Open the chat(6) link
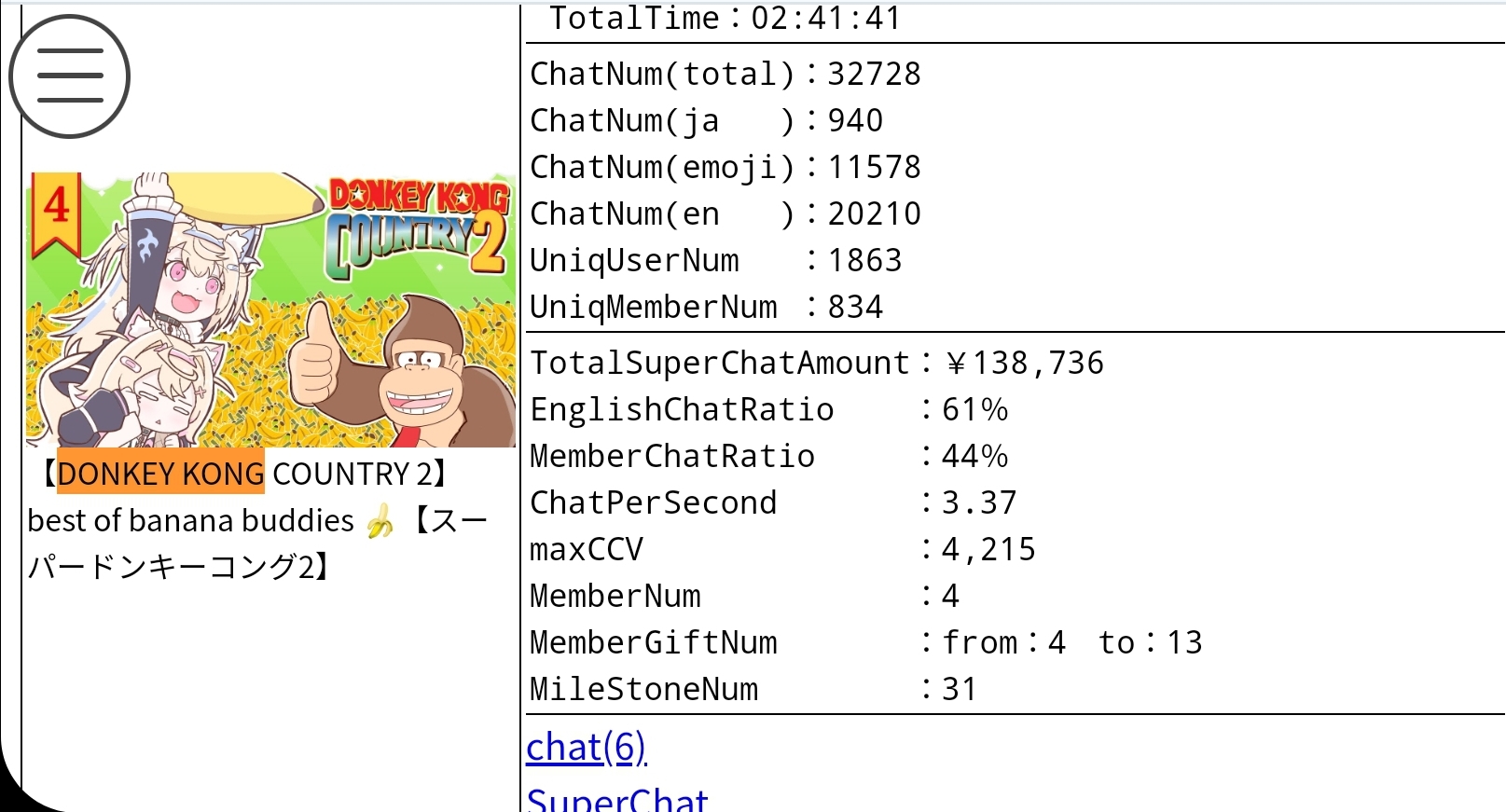 coord(586,748)
